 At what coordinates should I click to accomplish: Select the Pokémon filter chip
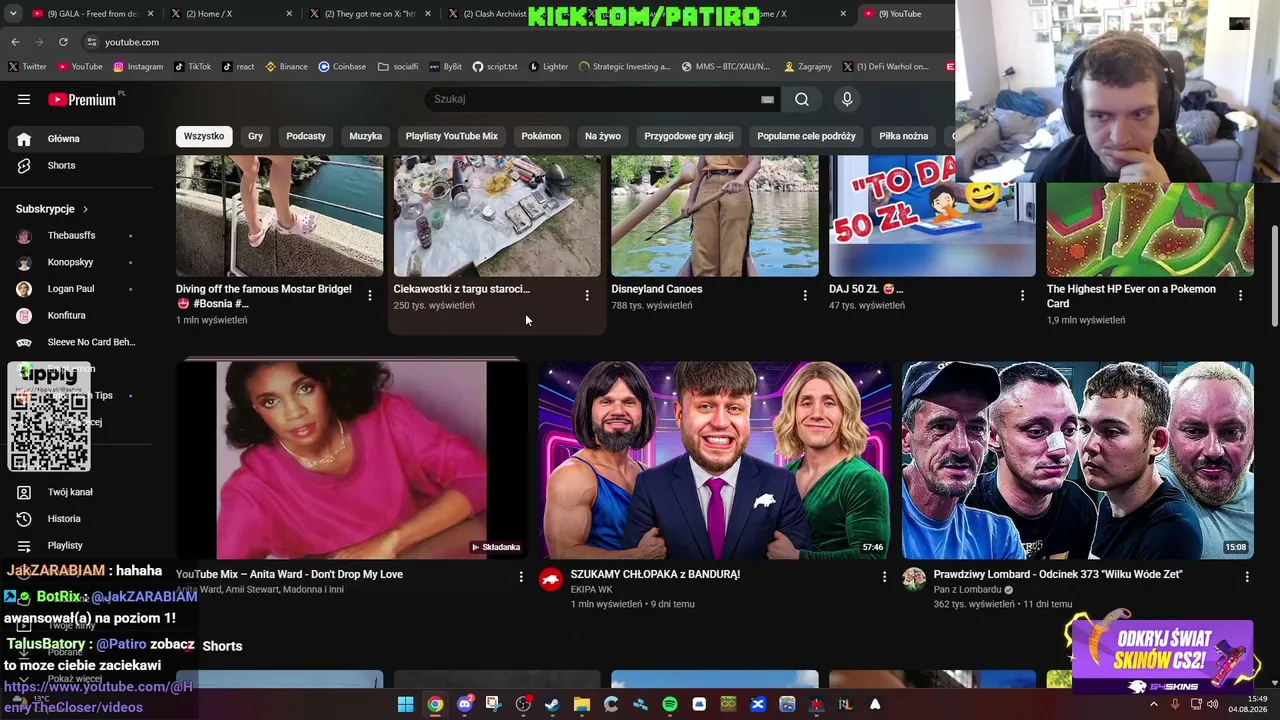click(541, 136)
